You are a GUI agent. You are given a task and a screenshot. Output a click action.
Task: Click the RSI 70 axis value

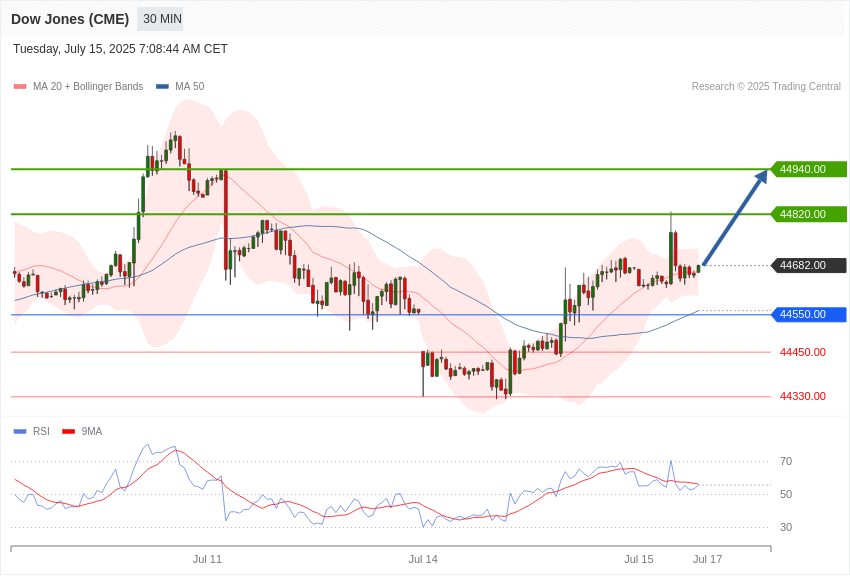point(786,461)
